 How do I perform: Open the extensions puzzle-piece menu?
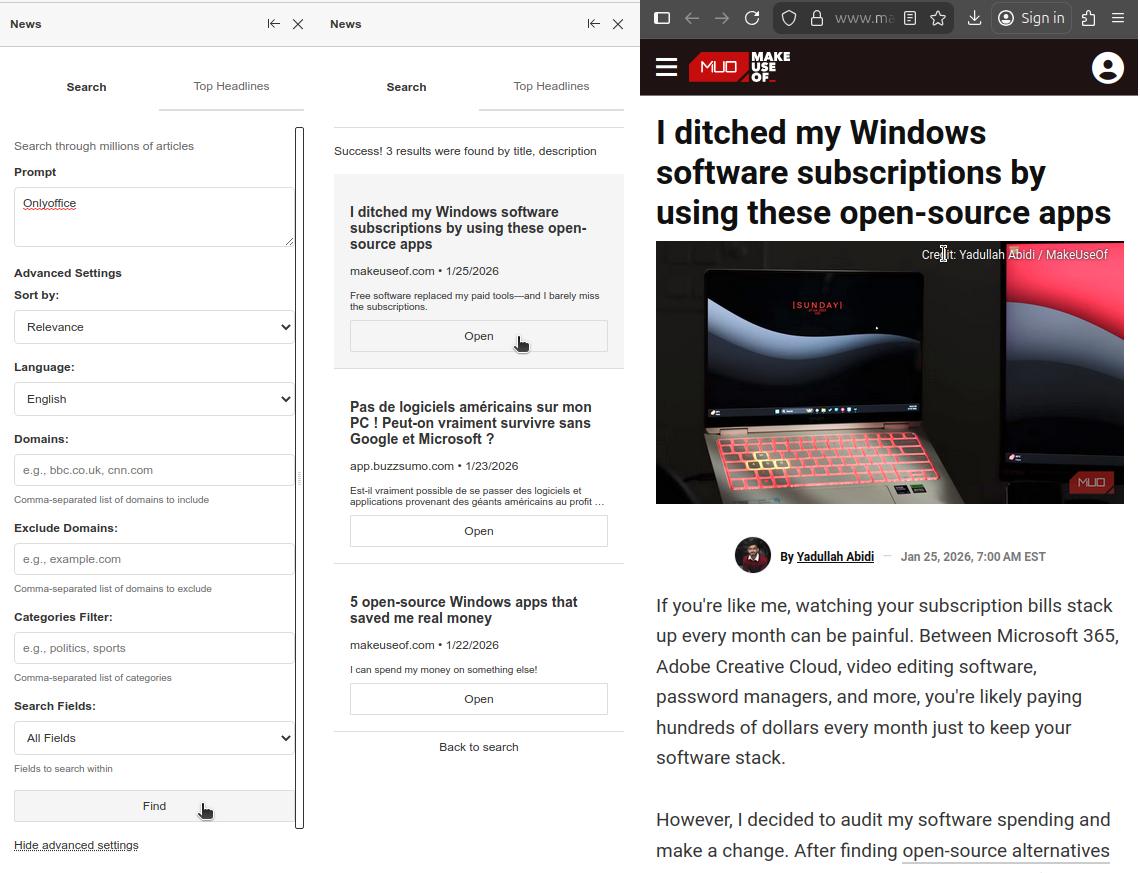1086,18
